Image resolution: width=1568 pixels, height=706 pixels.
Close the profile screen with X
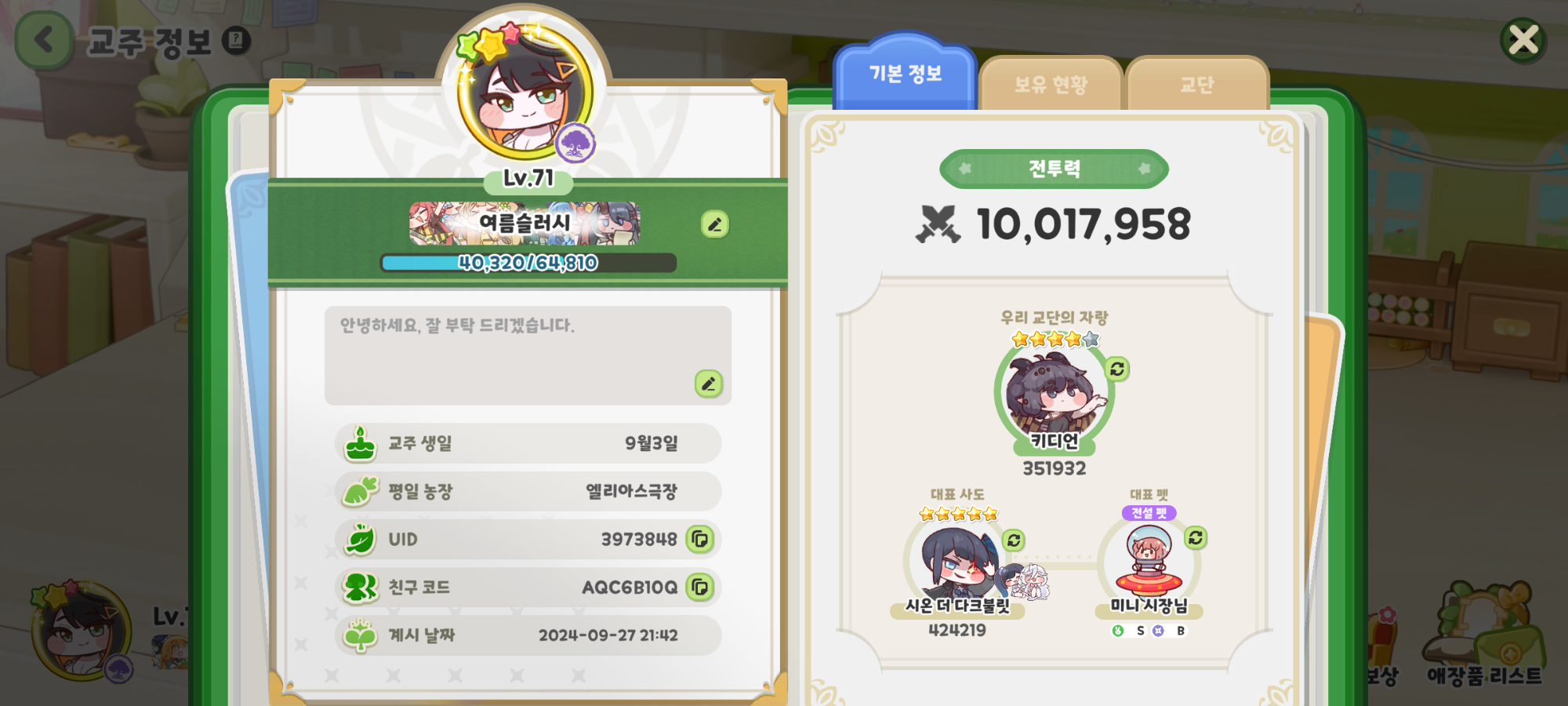pyautogui.click(x=1523, y=40)
